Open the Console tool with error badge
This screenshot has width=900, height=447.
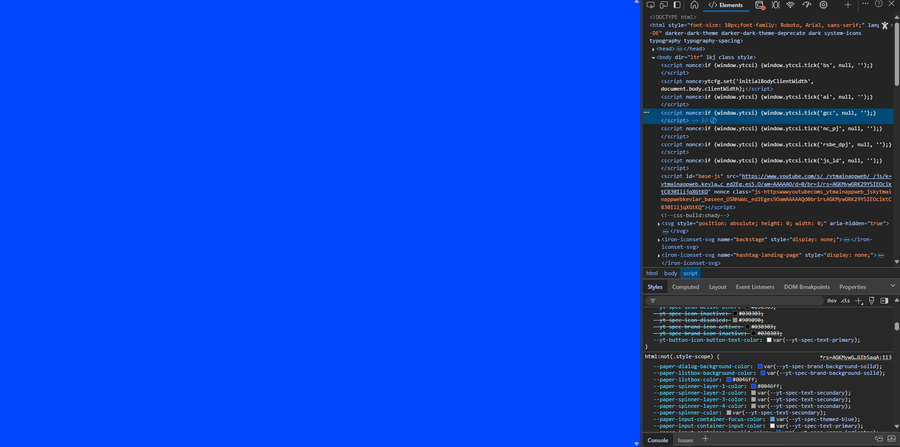pos(760,5)
